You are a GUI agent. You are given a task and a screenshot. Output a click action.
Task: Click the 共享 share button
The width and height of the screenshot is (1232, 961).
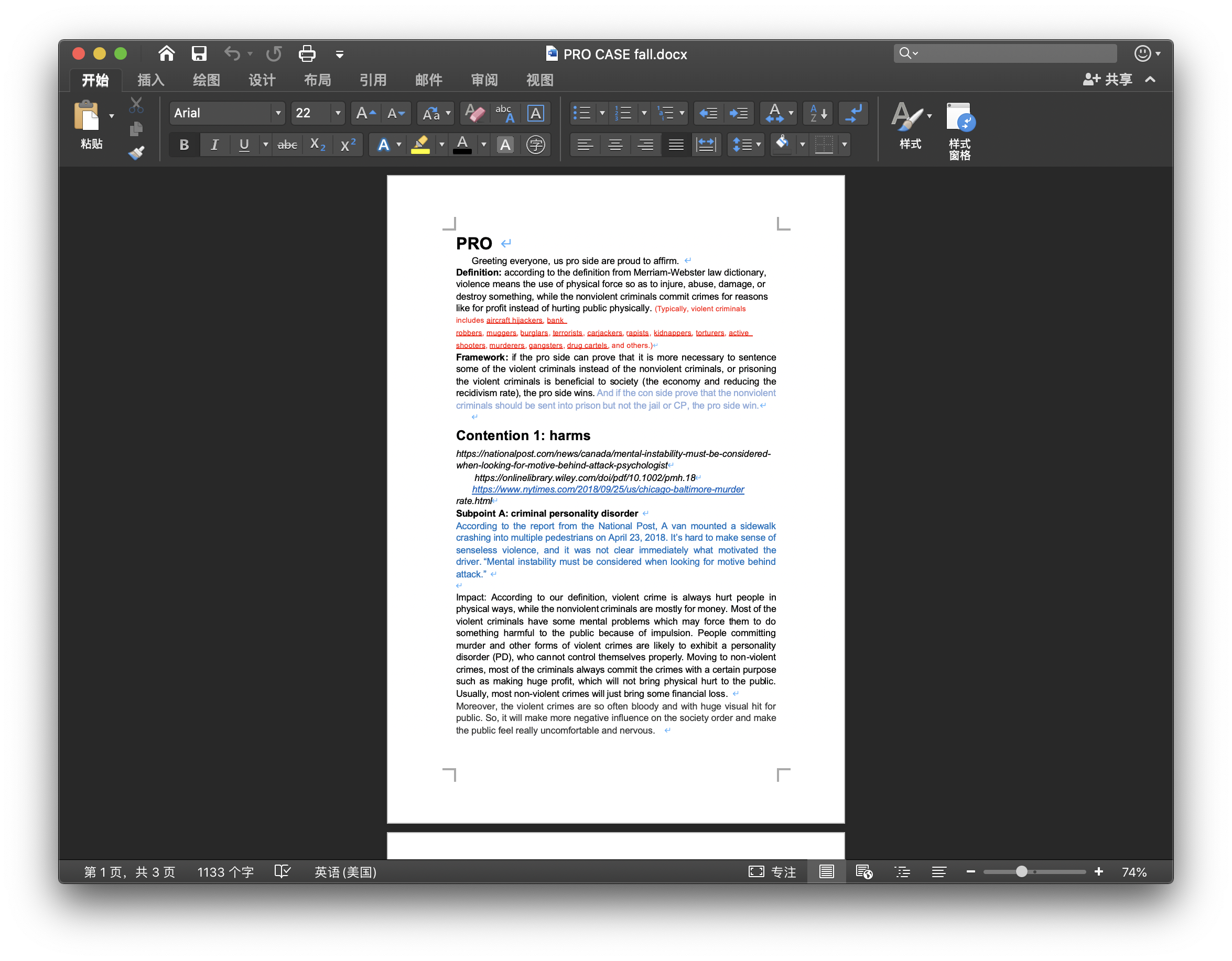coord(1107,80)
